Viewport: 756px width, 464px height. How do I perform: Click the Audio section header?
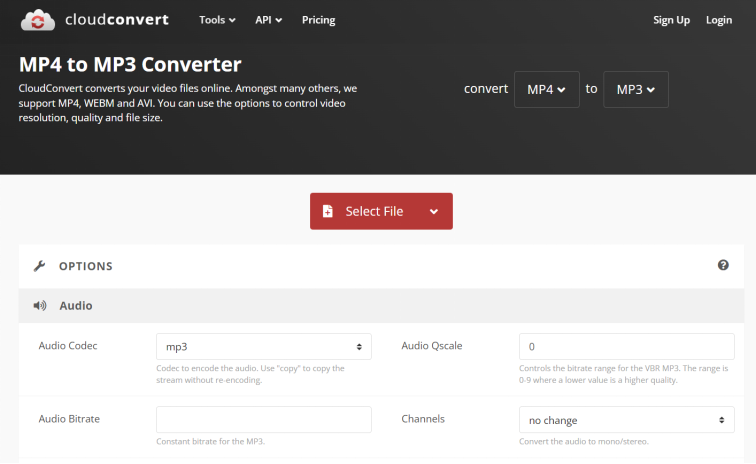point(381,306)
